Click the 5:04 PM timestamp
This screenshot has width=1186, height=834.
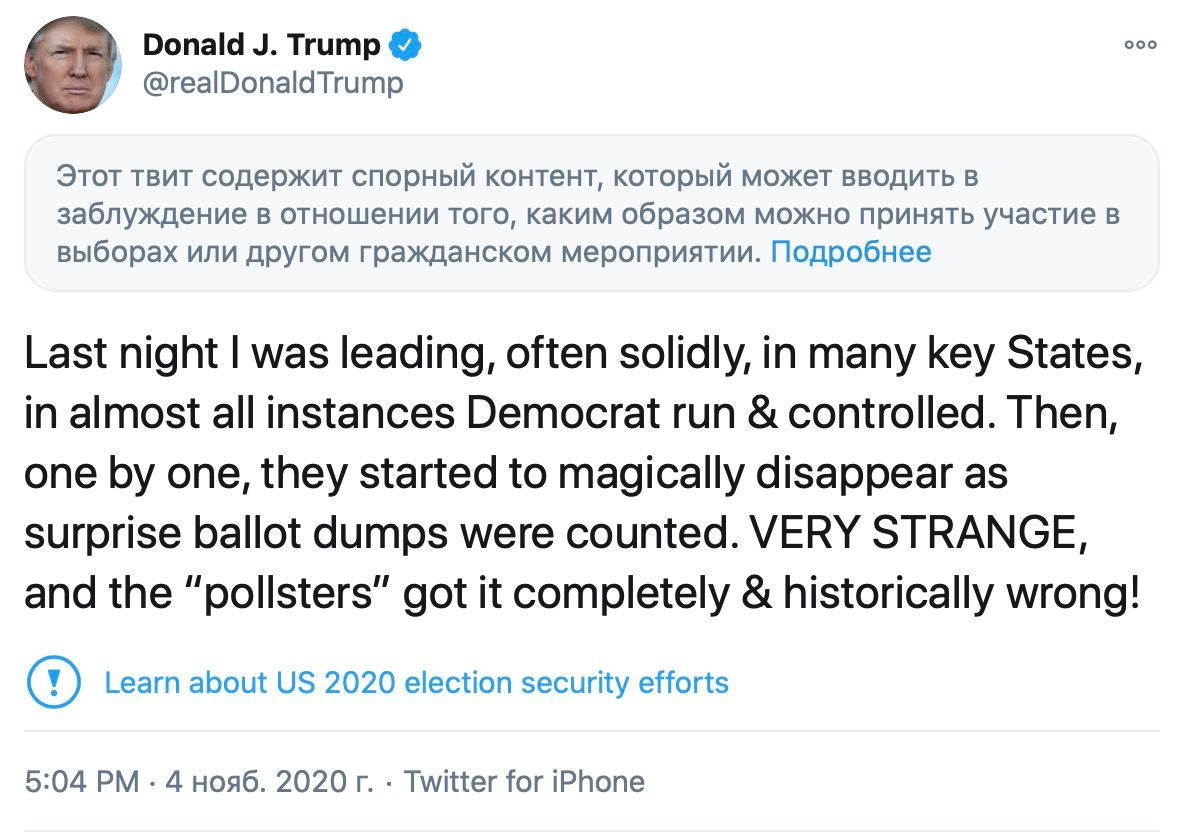[81, 781]
